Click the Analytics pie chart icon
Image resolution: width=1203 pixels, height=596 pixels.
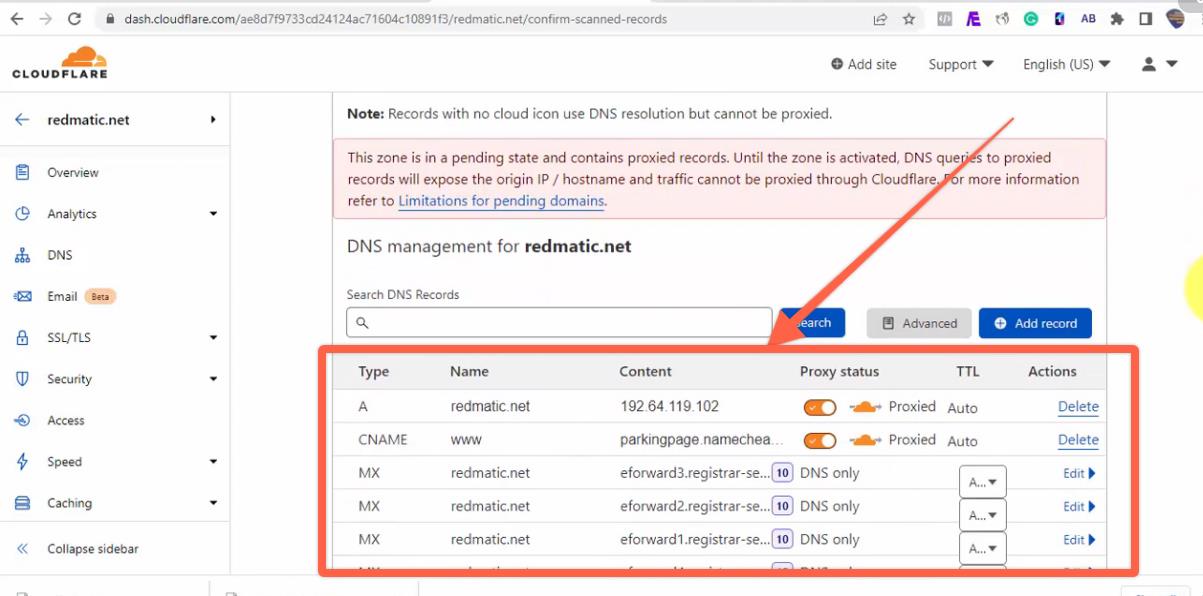coord(22,213)
